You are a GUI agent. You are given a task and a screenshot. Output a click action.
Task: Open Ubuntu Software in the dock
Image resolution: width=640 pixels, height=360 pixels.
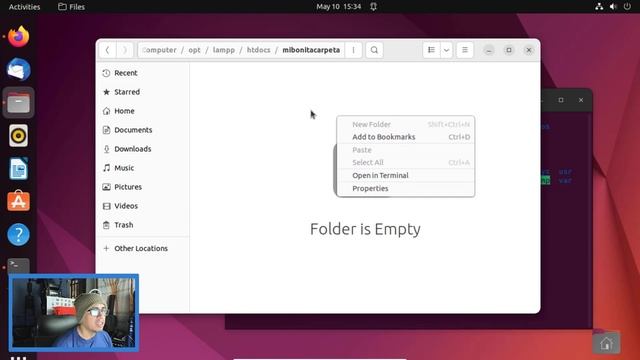[x=18, y=201]
